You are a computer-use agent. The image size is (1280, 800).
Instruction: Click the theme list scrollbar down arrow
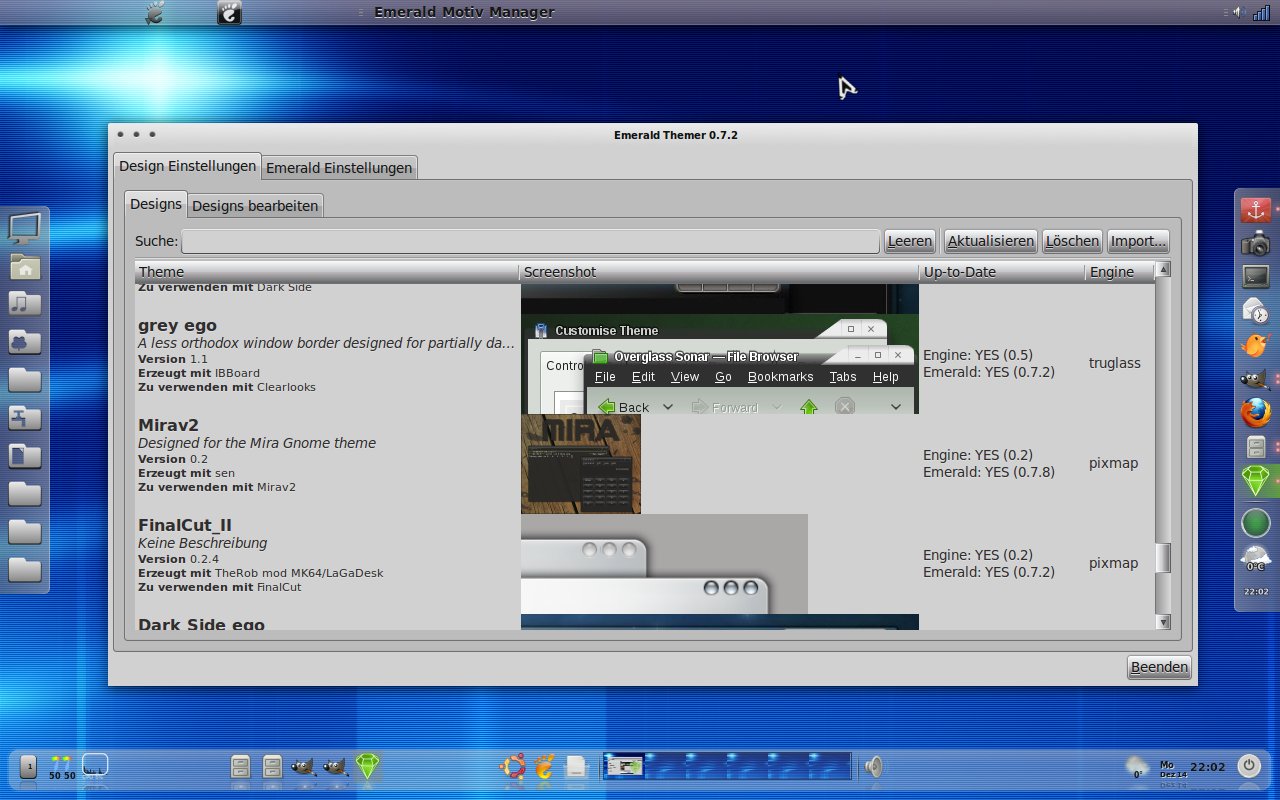click(1163, 622)
